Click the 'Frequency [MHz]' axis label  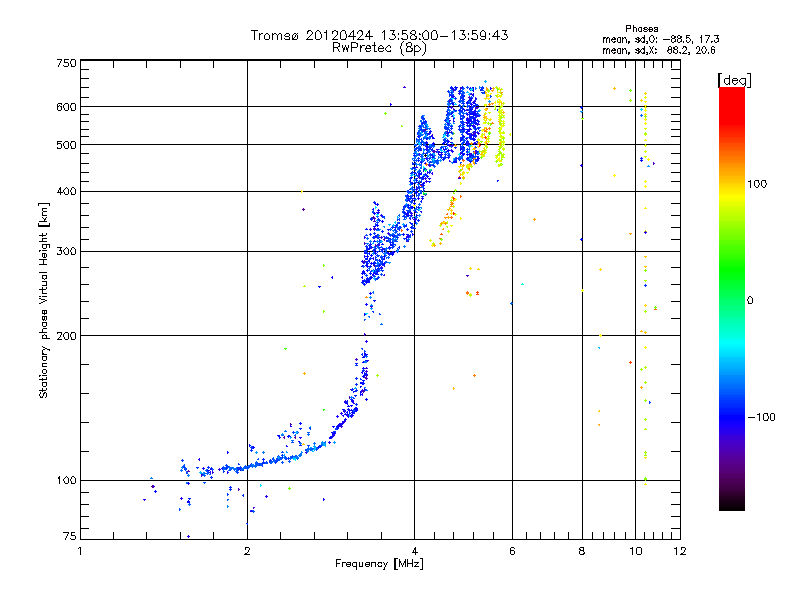click(x=379, y=564)
